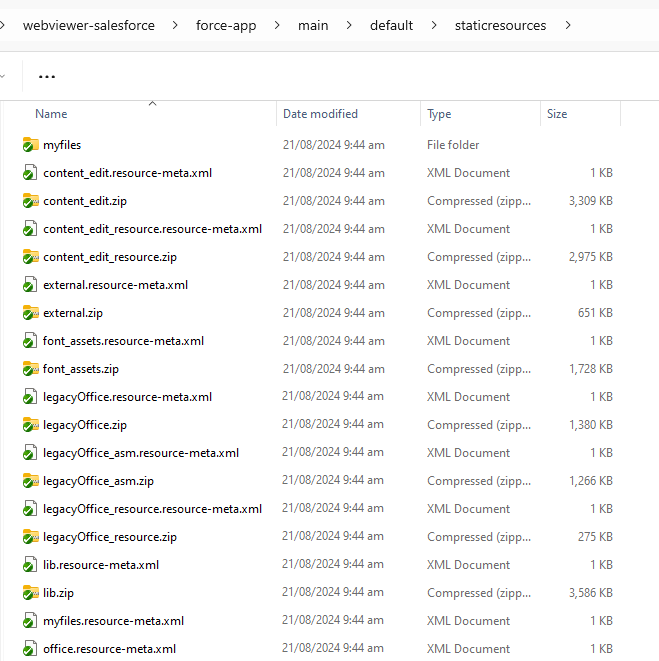Select the font_assets.resource-meta.xml file icon
The width and height of the screenshot is (659, 661).
click(x=30, y=341)
